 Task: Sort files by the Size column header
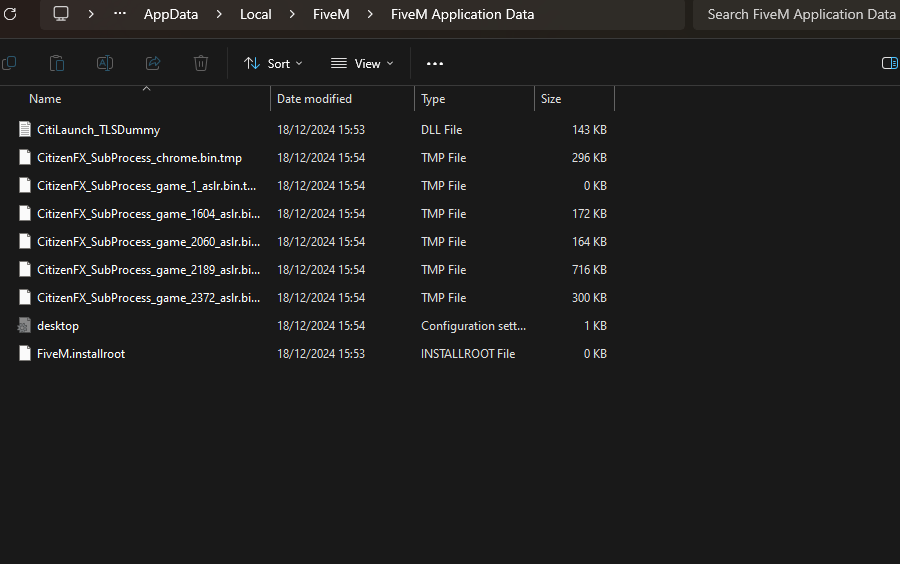coord(551,99)
